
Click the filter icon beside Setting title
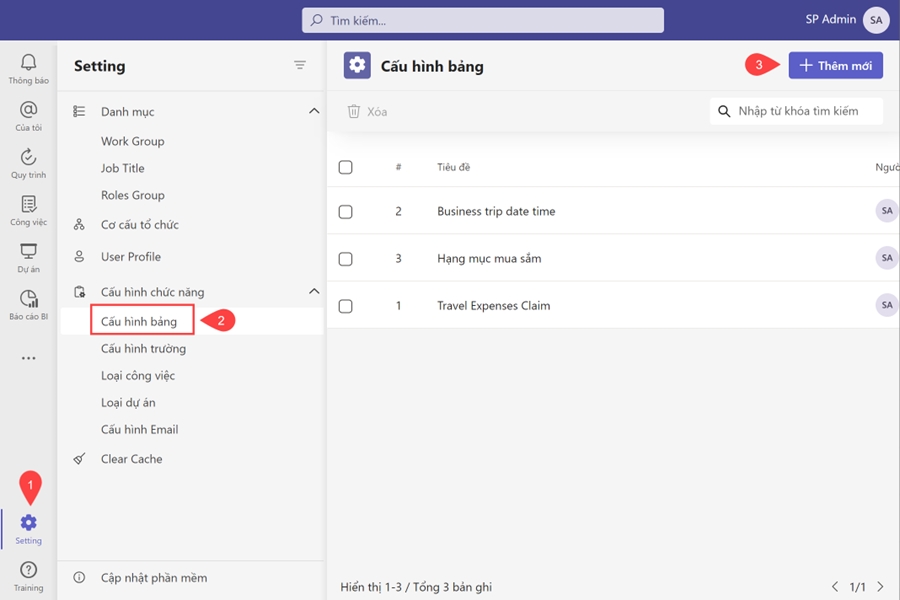pos(300,65)
